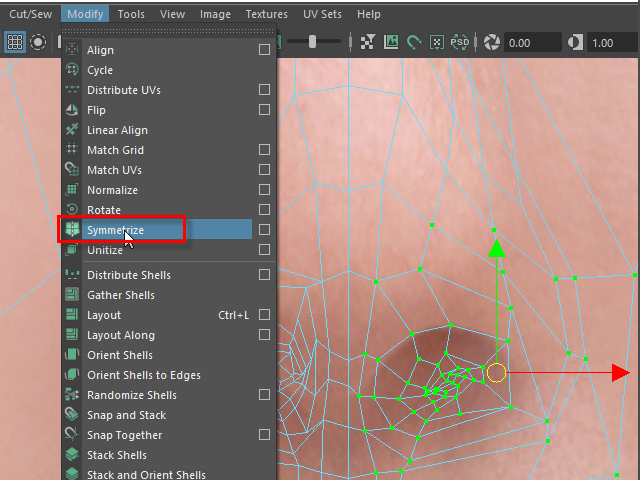Toggle the checker map icon
The image size is (640, 480).
(368, 42)
